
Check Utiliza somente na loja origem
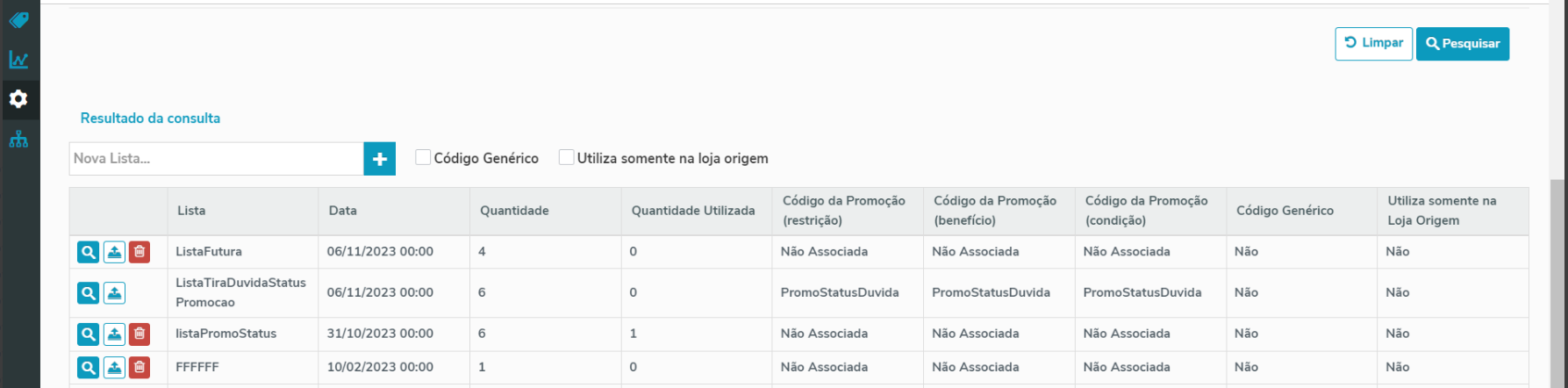pos(567,158)
